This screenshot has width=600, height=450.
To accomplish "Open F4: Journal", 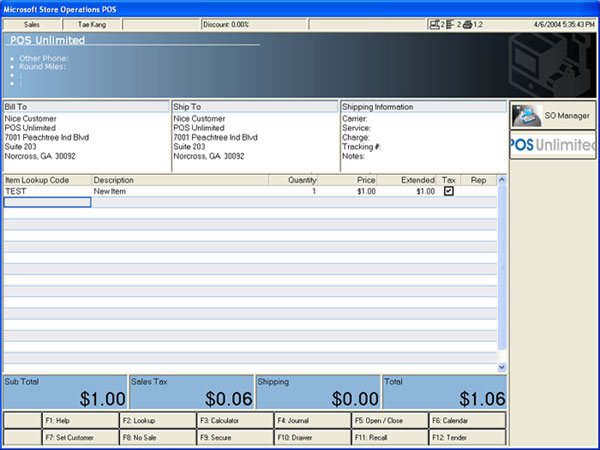I will point(312,421).
